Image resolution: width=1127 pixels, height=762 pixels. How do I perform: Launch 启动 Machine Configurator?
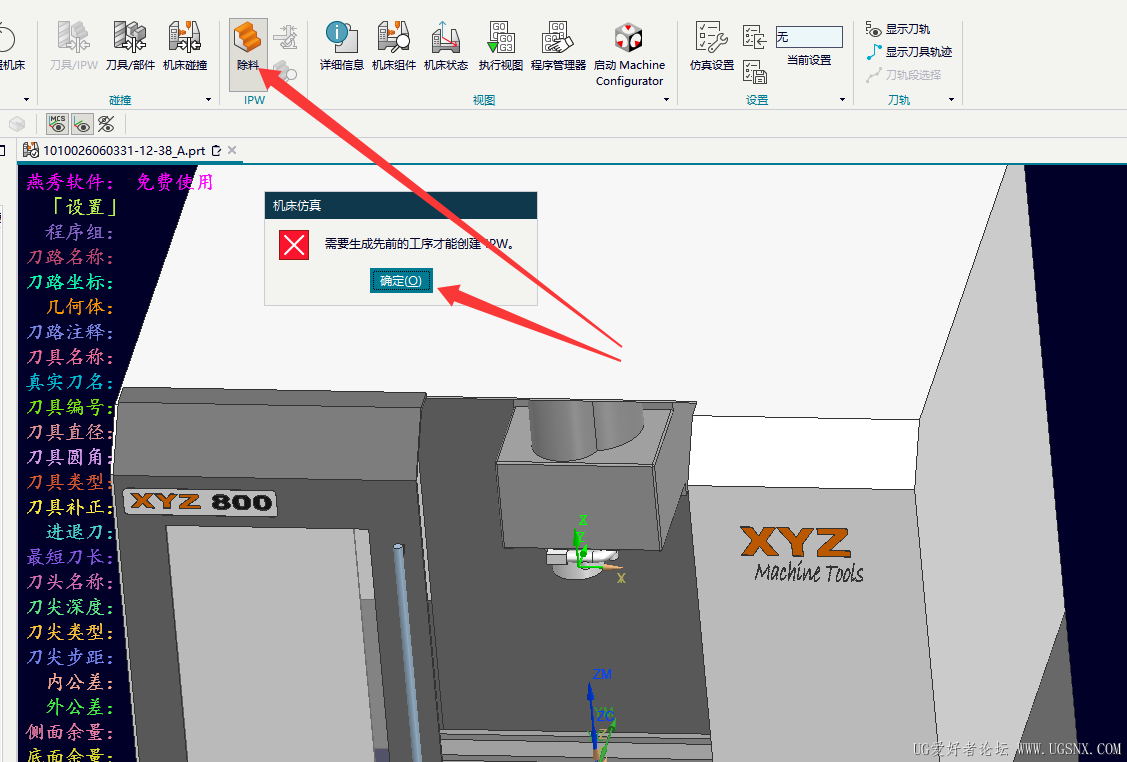click(629, 54)
